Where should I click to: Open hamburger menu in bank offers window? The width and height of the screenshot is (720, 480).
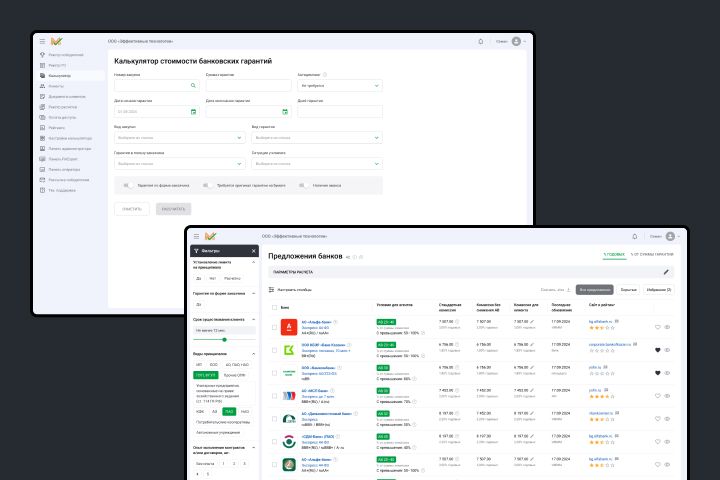pyautogui.click(x=197, y=237)
